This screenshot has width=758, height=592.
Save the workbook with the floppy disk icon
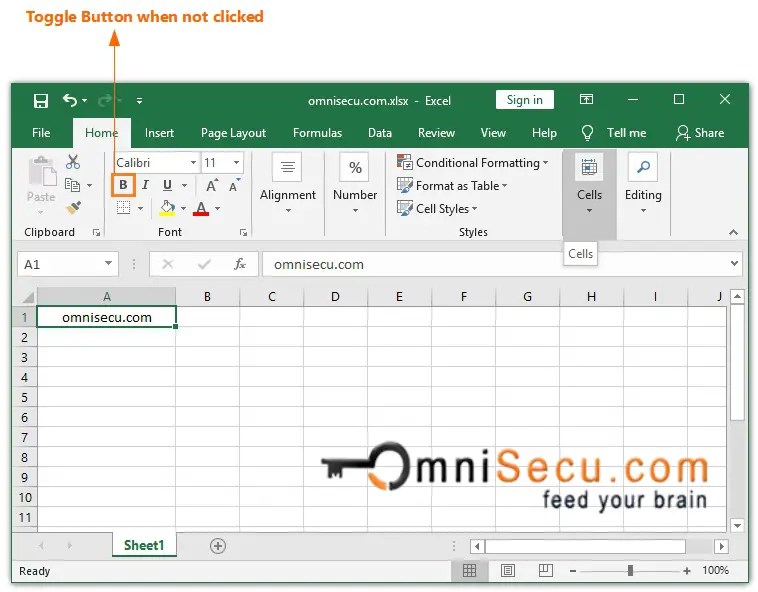click(x=41, y=101)
